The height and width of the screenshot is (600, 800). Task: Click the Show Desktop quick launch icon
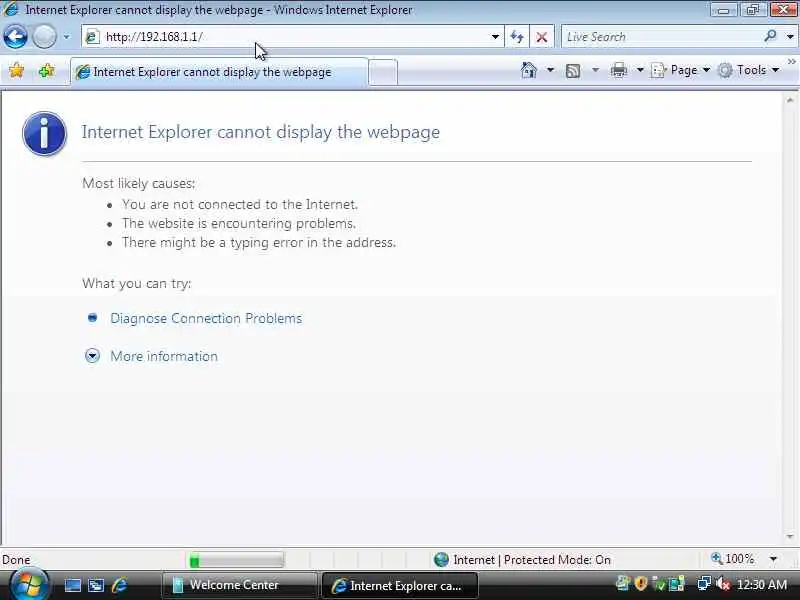[x=72, y=585]
